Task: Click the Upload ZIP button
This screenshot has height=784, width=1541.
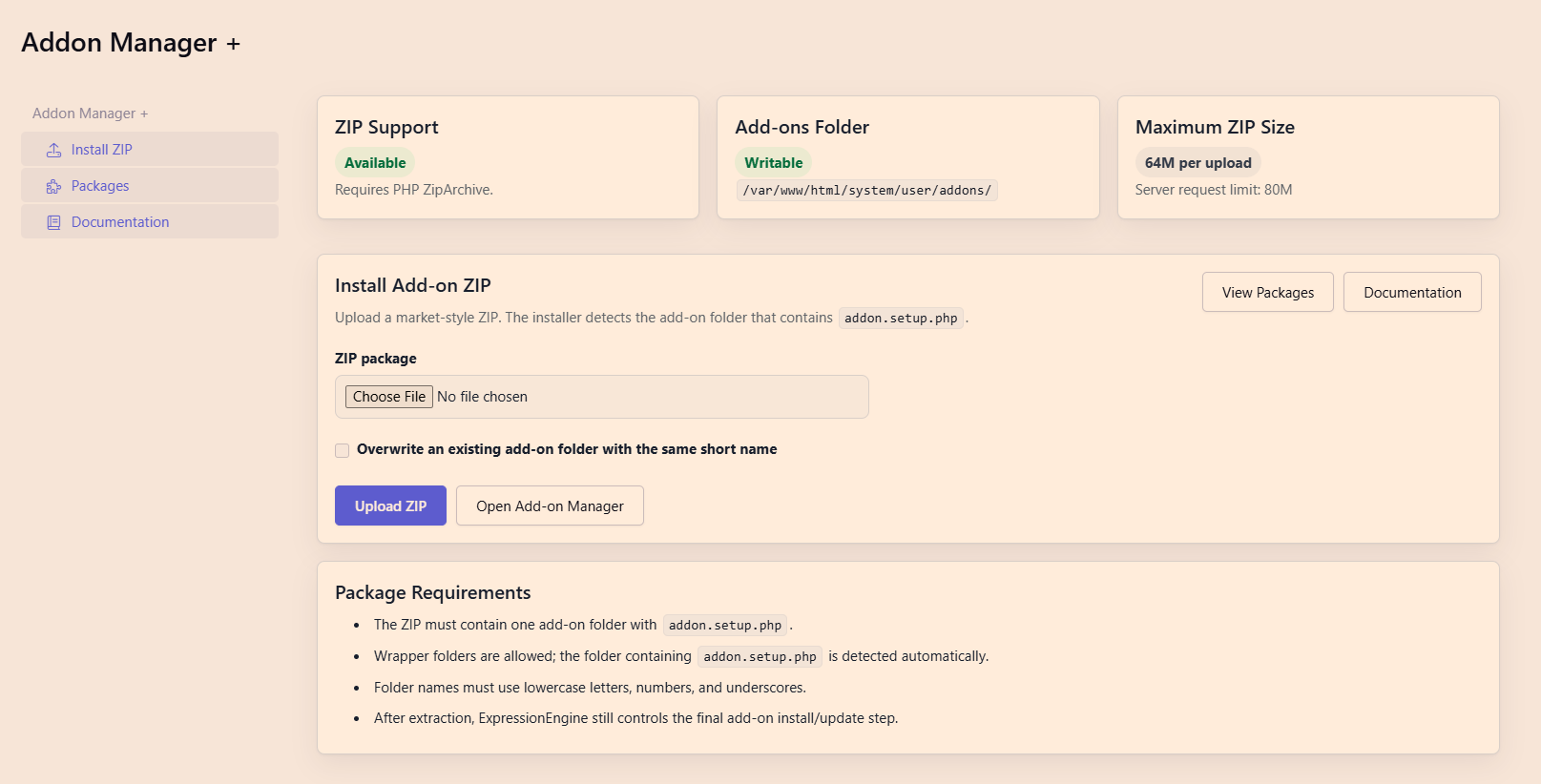Action: coord(390,505)
